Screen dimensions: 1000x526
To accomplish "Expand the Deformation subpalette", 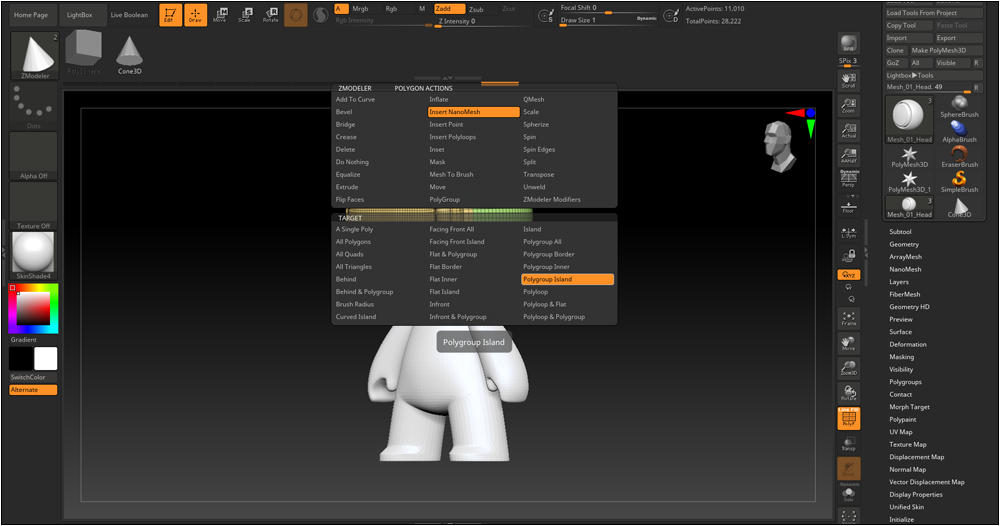I will pyautogui.click(x=908, y=344).
